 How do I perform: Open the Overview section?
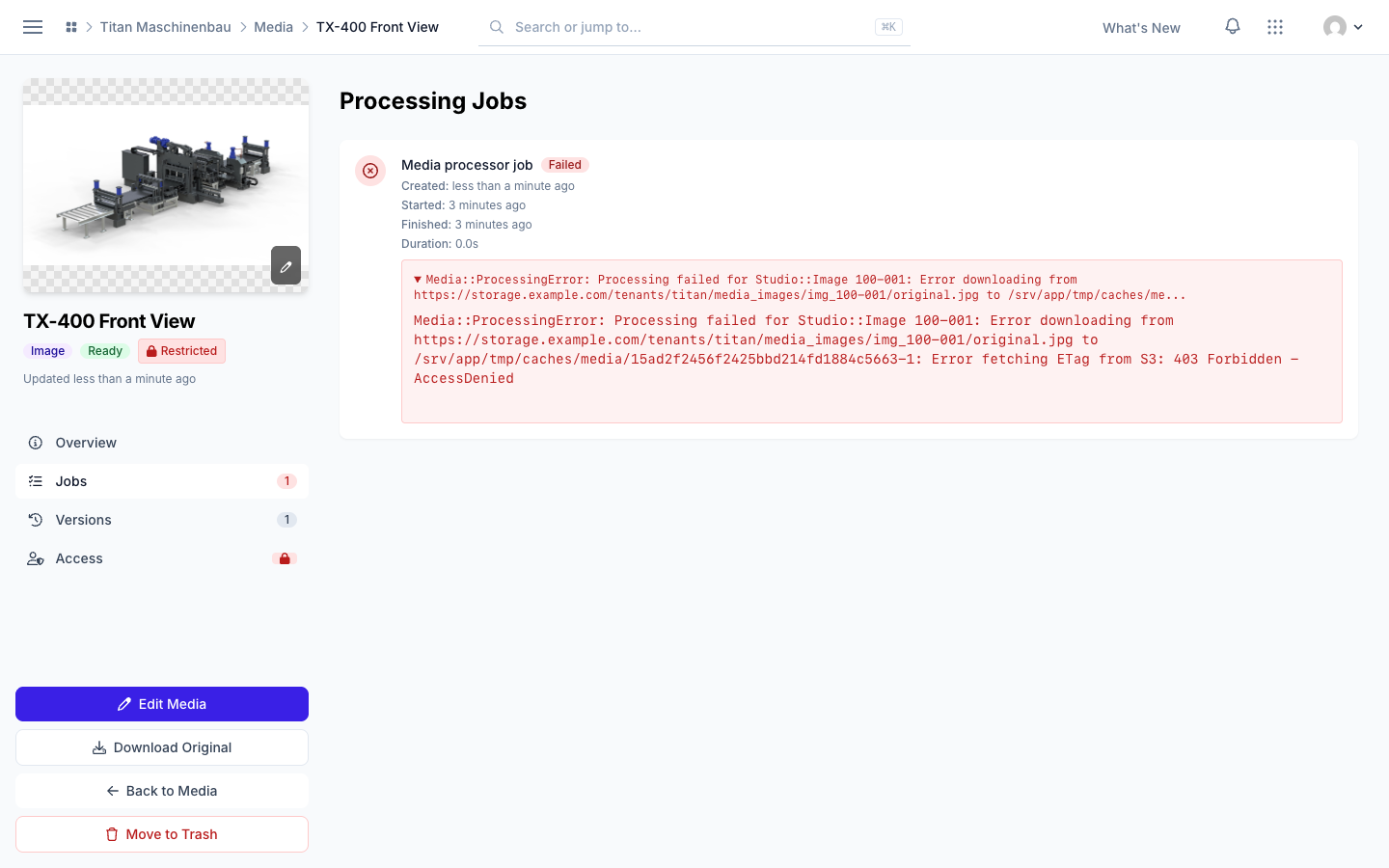(162, 443)
